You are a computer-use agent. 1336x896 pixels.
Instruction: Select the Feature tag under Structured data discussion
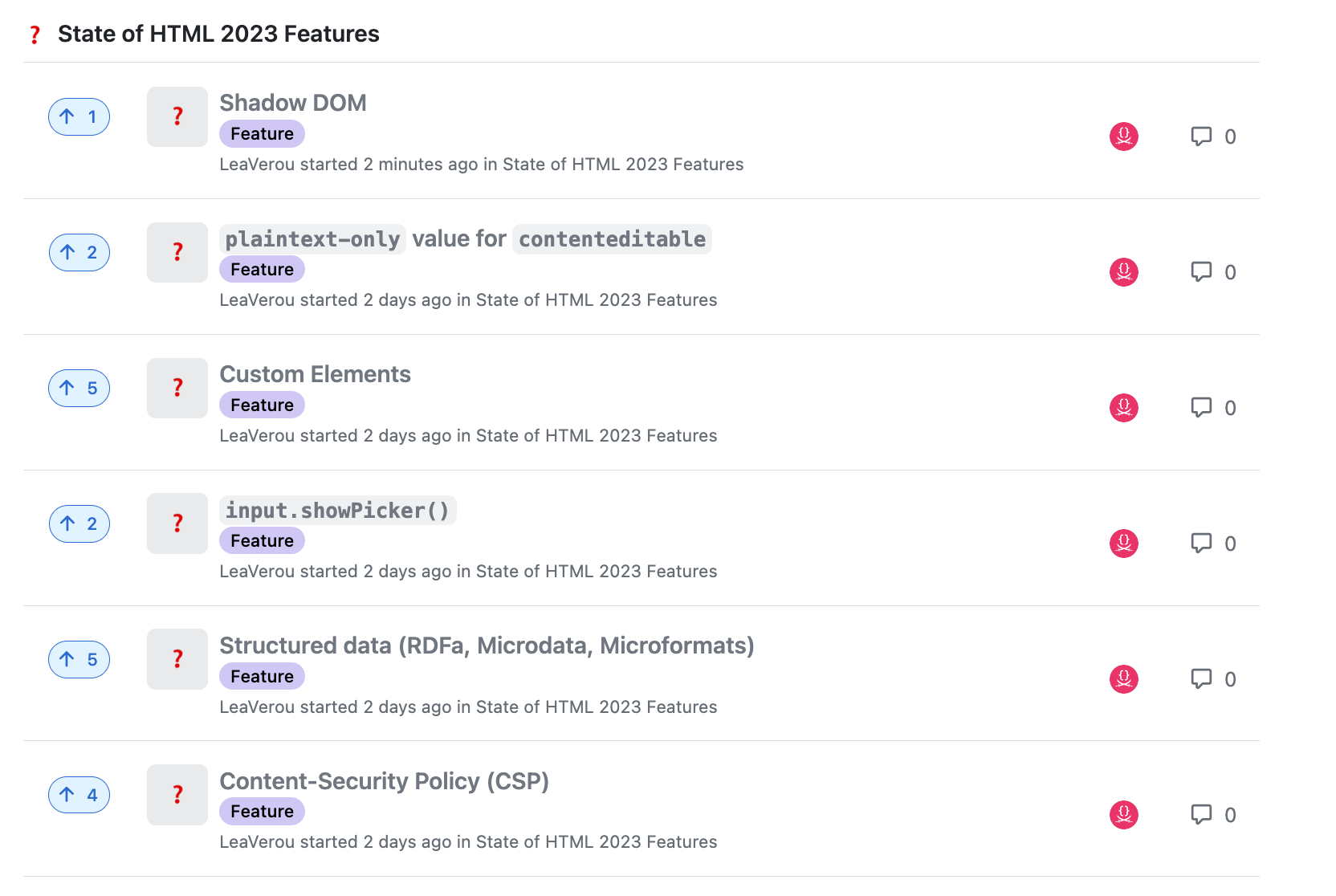point(262,676)
